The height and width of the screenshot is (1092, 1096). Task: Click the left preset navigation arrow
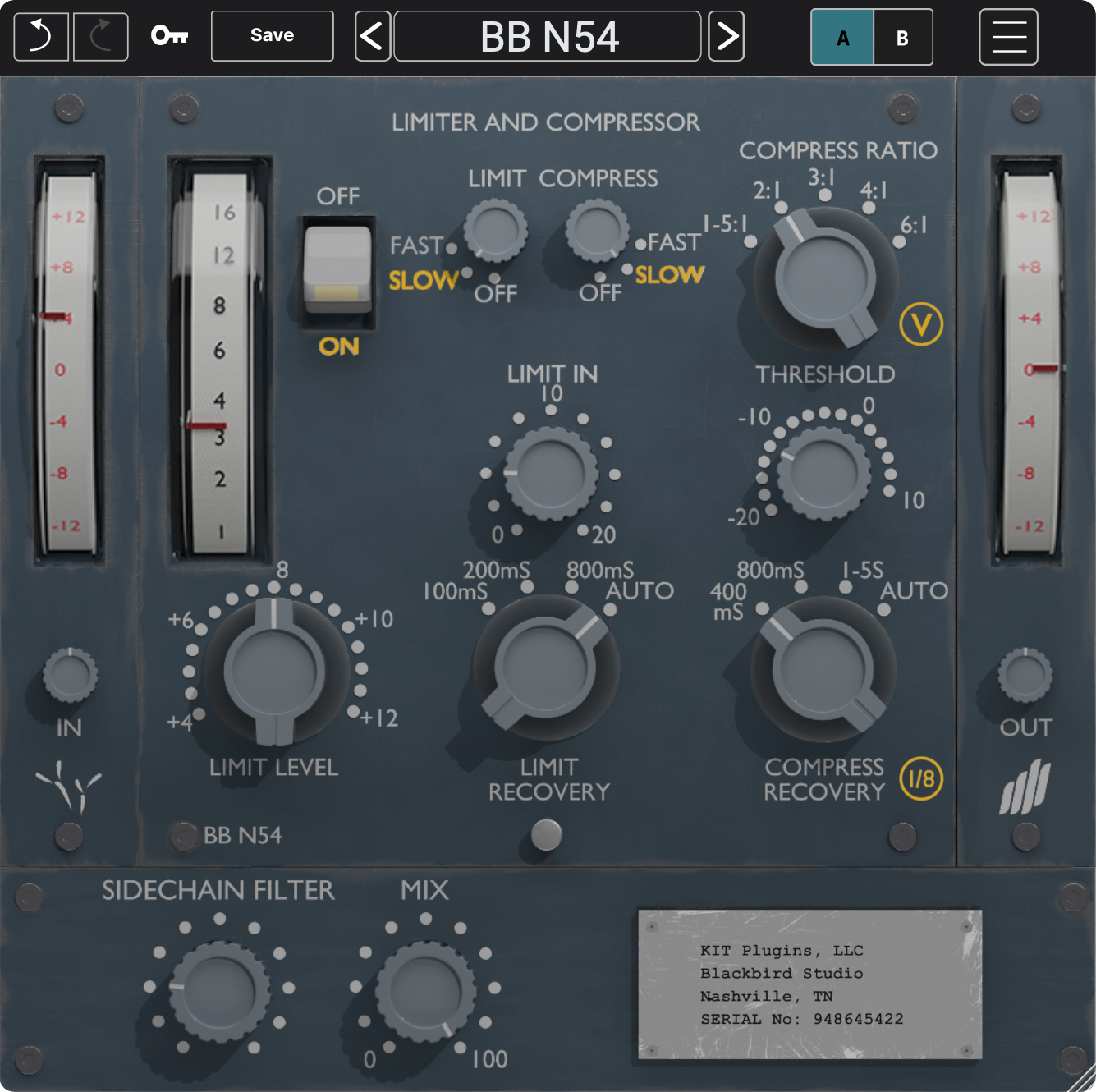click(x=372, y=36)
